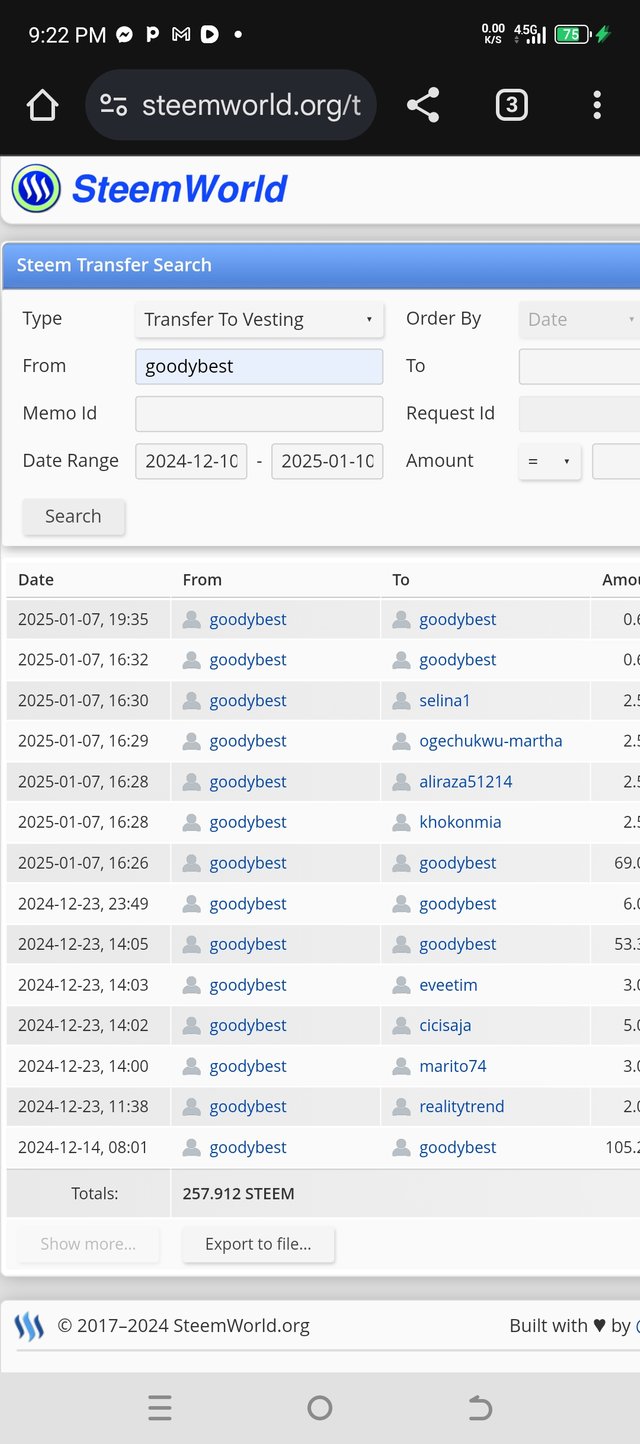Sort by the Date column header
The height and width of the screenshot is (1444, 640).
click(x=36, y=580)
